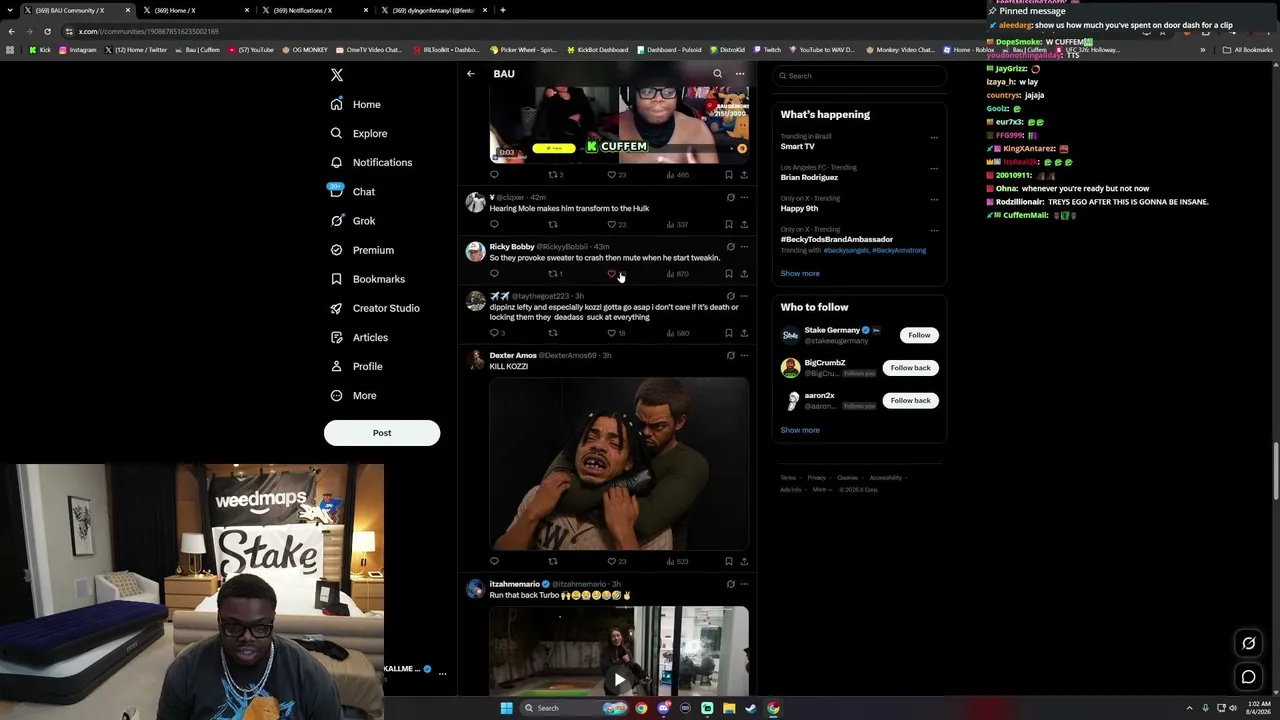Open more options on Ricky Bobby's post
Viewport: 1280px width, 720px height.
point(744,247)
